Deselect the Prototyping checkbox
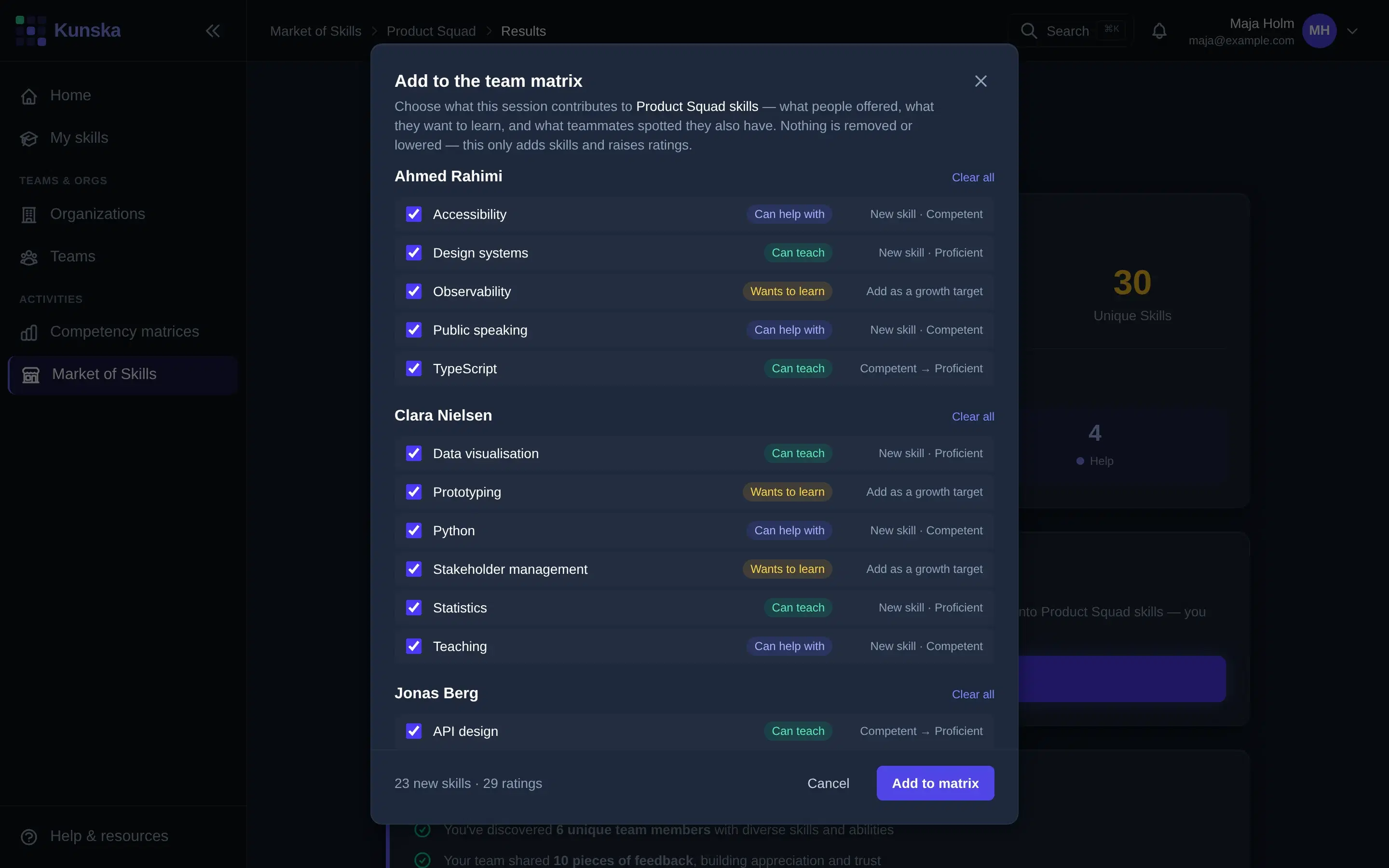The height and width of the screenshot is (868, 1389). (x=413, y=491)
